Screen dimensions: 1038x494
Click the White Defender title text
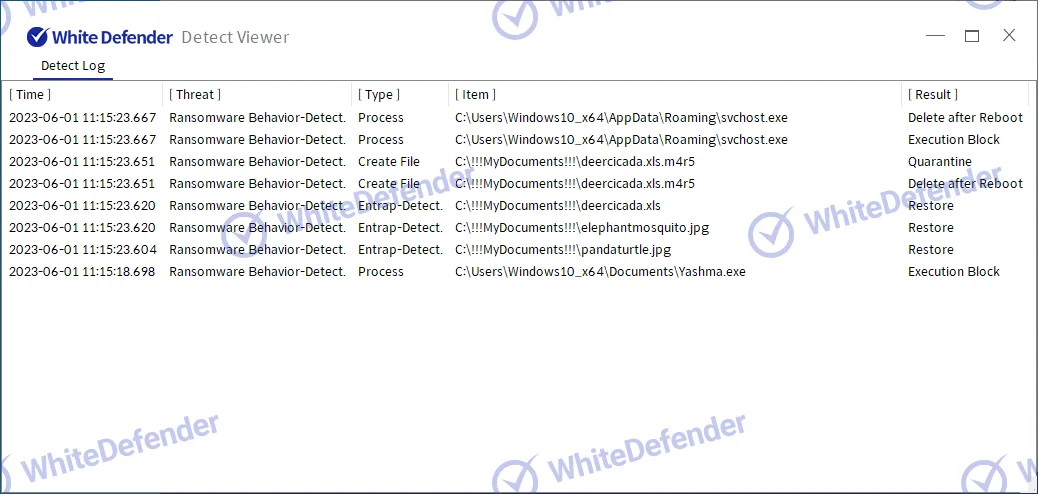pos(111,37)
